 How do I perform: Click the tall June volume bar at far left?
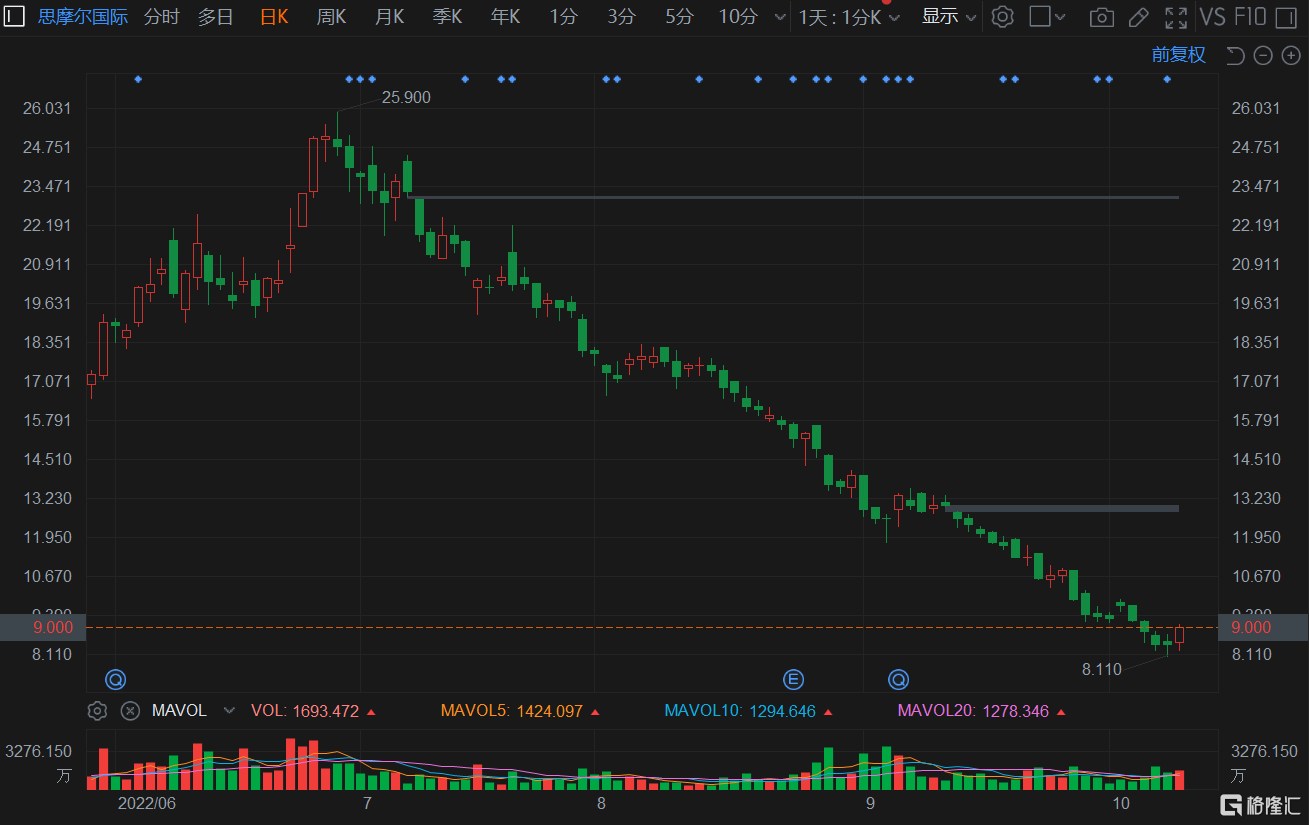(103, 769)
